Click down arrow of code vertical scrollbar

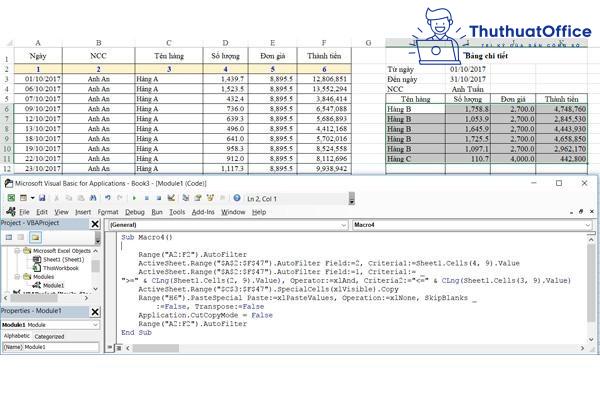tap(591, 339)
